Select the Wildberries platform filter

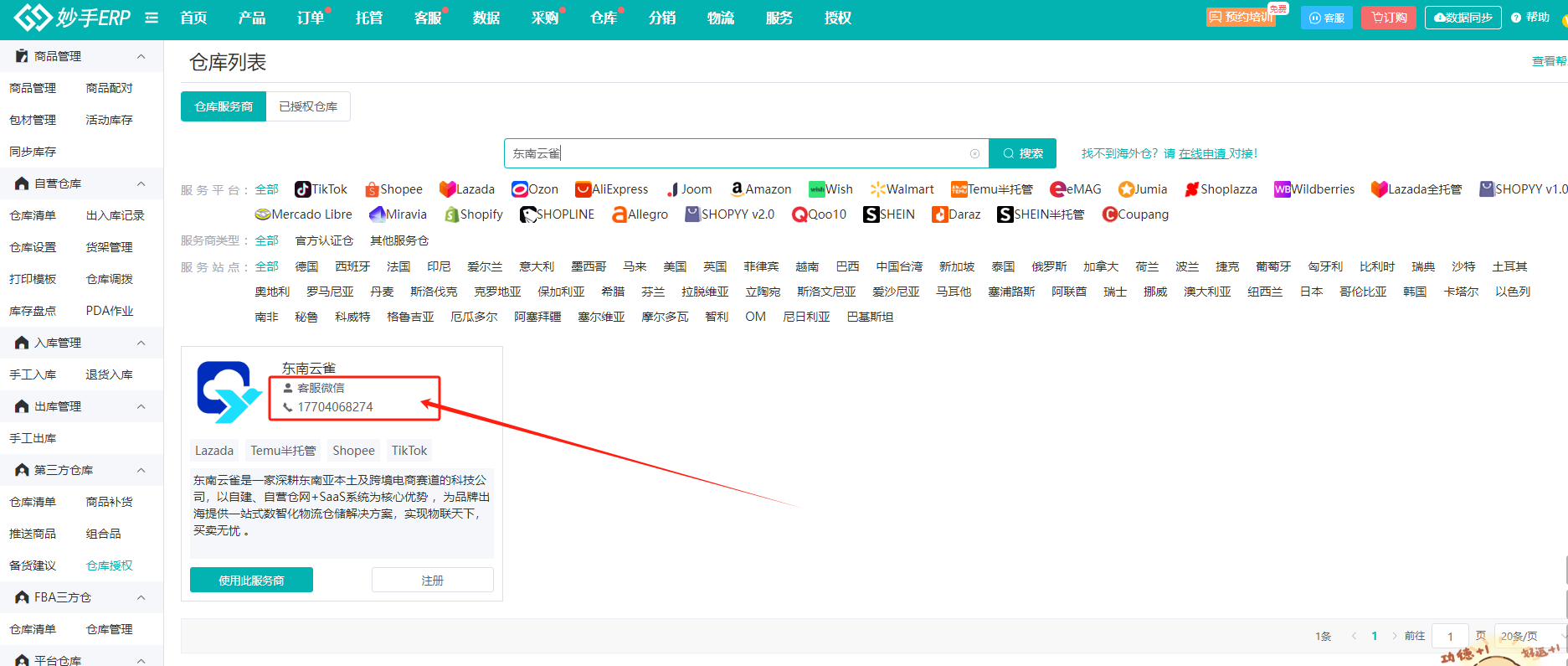[1314, 189]
